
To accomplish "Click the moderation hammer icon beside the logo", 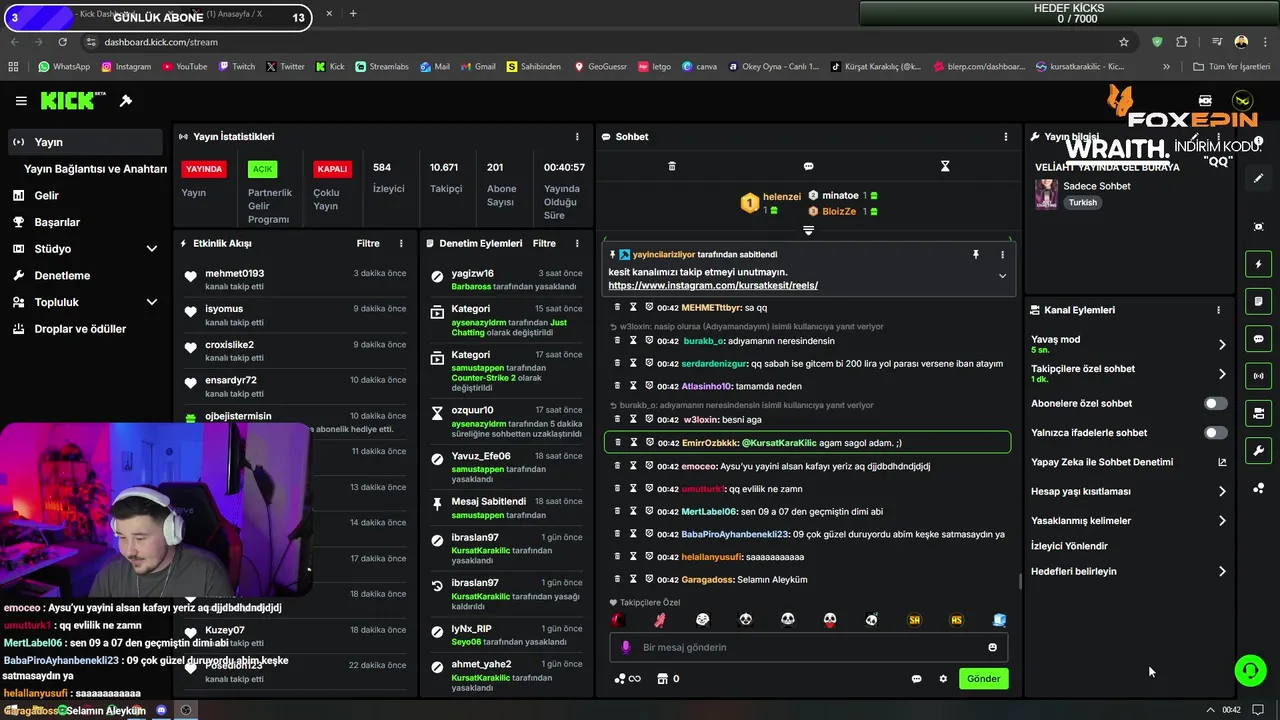I will click(x=126, y=101).
